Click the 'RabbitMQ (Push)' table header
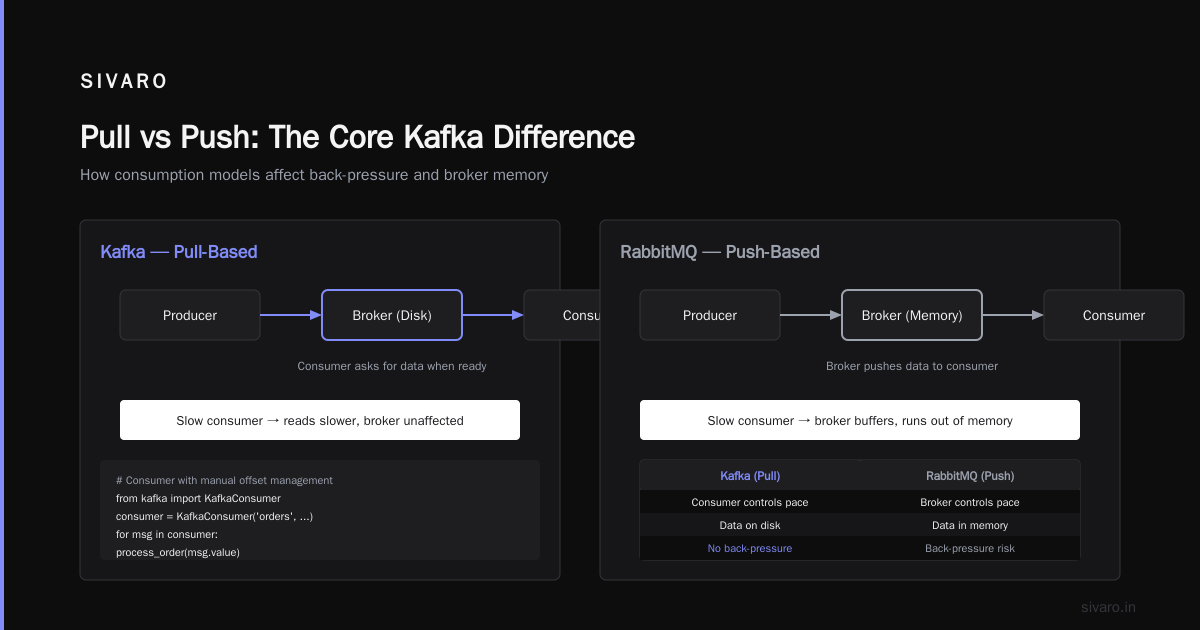1200x630 pixels. (x=970, y=476)
